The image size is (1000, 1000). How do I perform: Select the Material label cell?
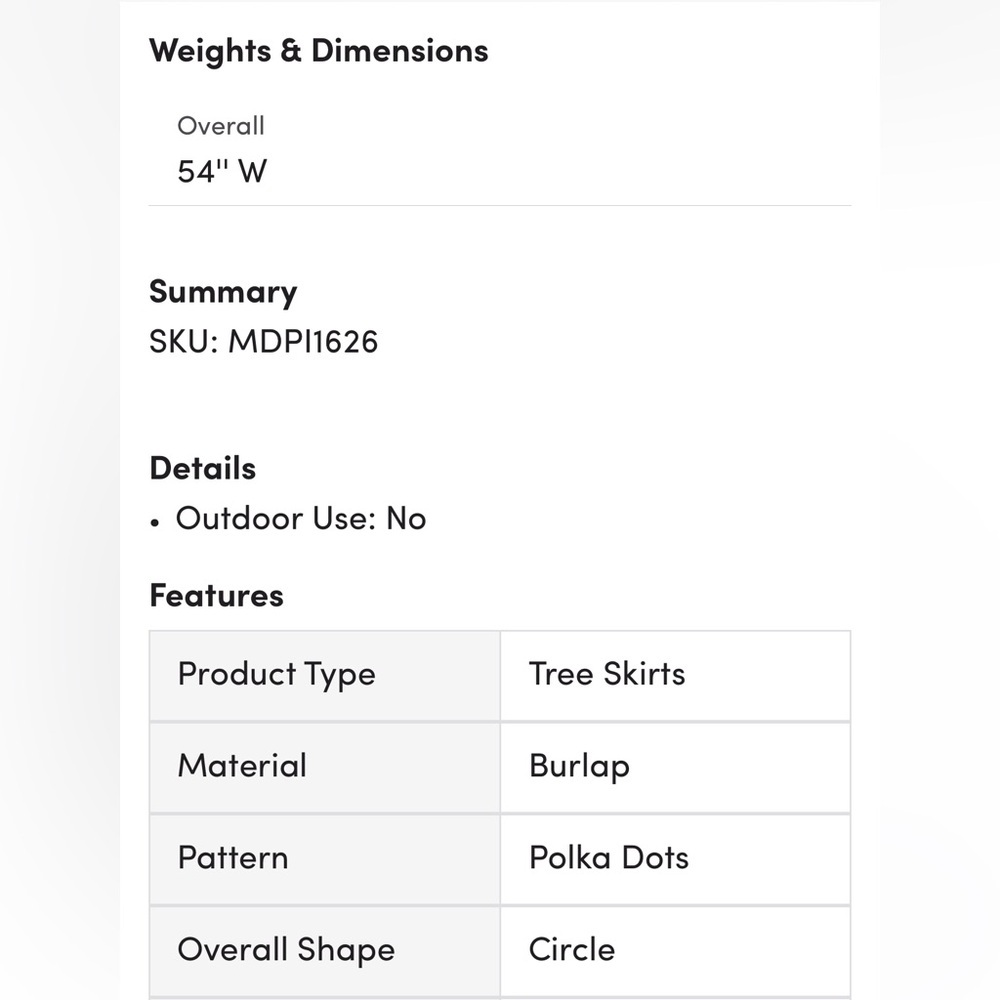[325, 767]
